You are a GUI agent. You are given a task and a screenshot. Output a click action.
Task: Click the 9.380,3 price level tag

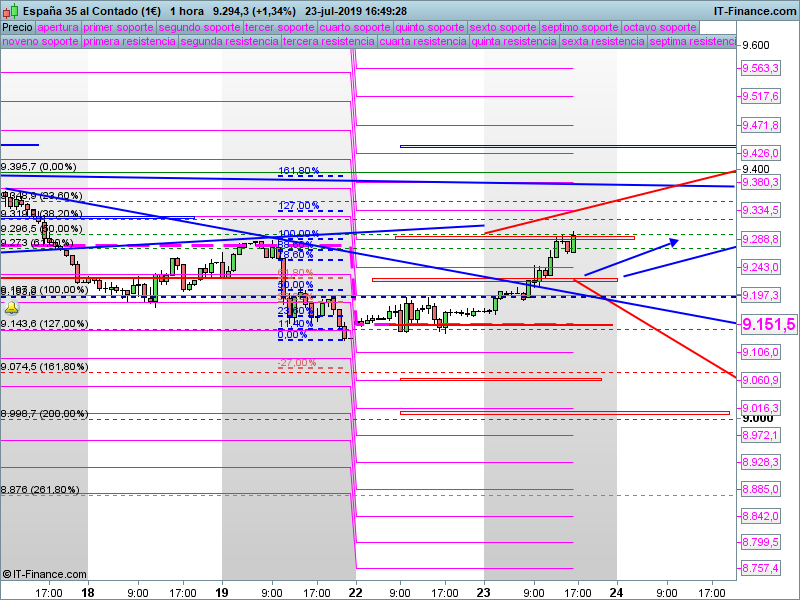click(x=760, y=182)
